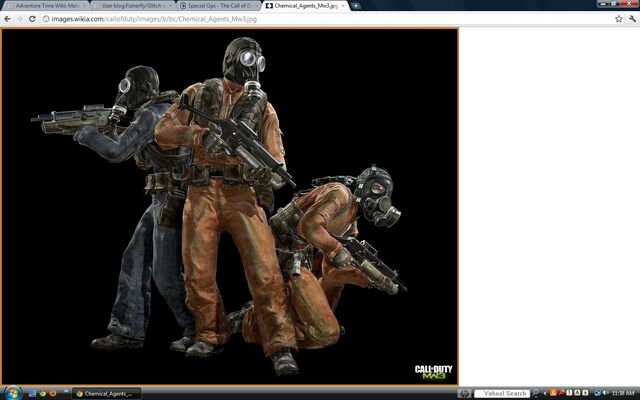The image size is (640, 400).
Task: Close the Special Ops tab
Action: [258, 6]
